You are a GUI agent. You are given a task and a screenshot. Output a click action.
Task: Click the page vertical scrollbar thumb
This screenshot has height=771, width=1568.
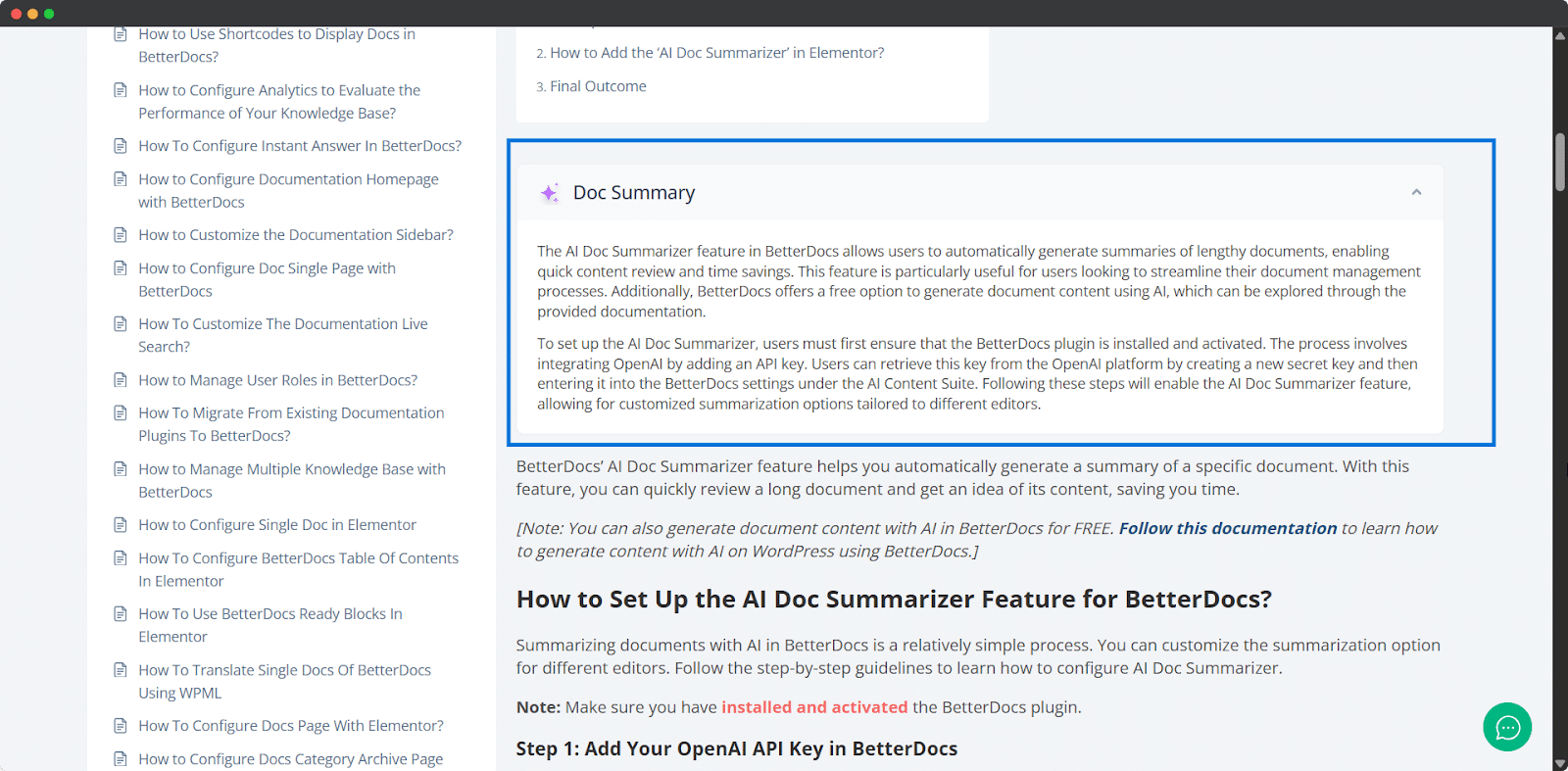pyautogui.click(x=1559, y=162)
